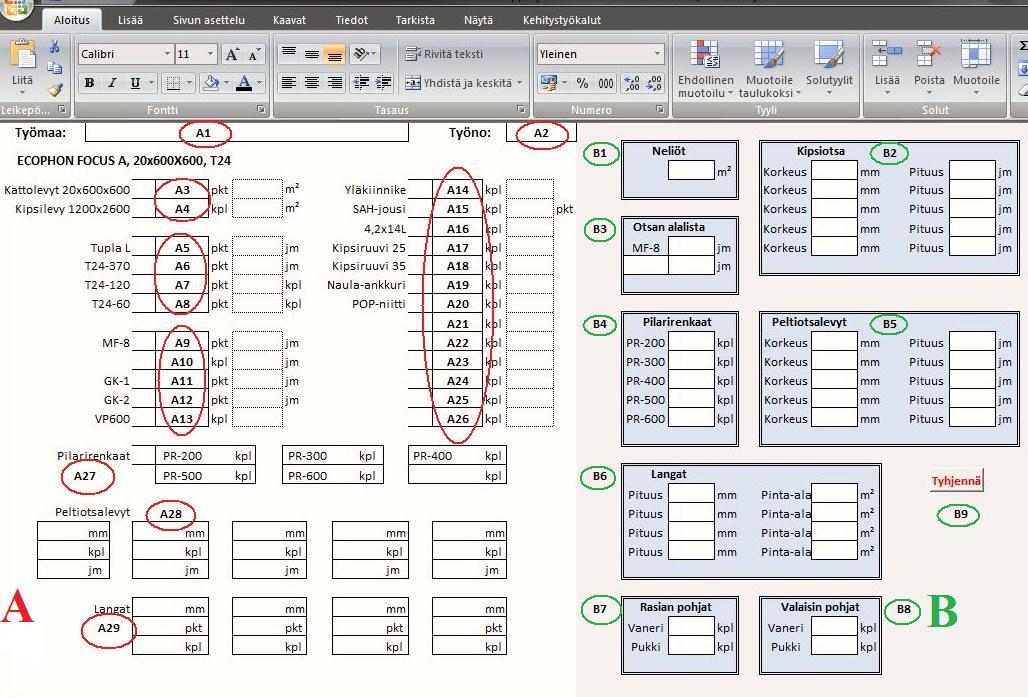Increase indent in Tasaus group
Image resolution: width=1028 pixels, height=697 pixels.
pos(384,83)
